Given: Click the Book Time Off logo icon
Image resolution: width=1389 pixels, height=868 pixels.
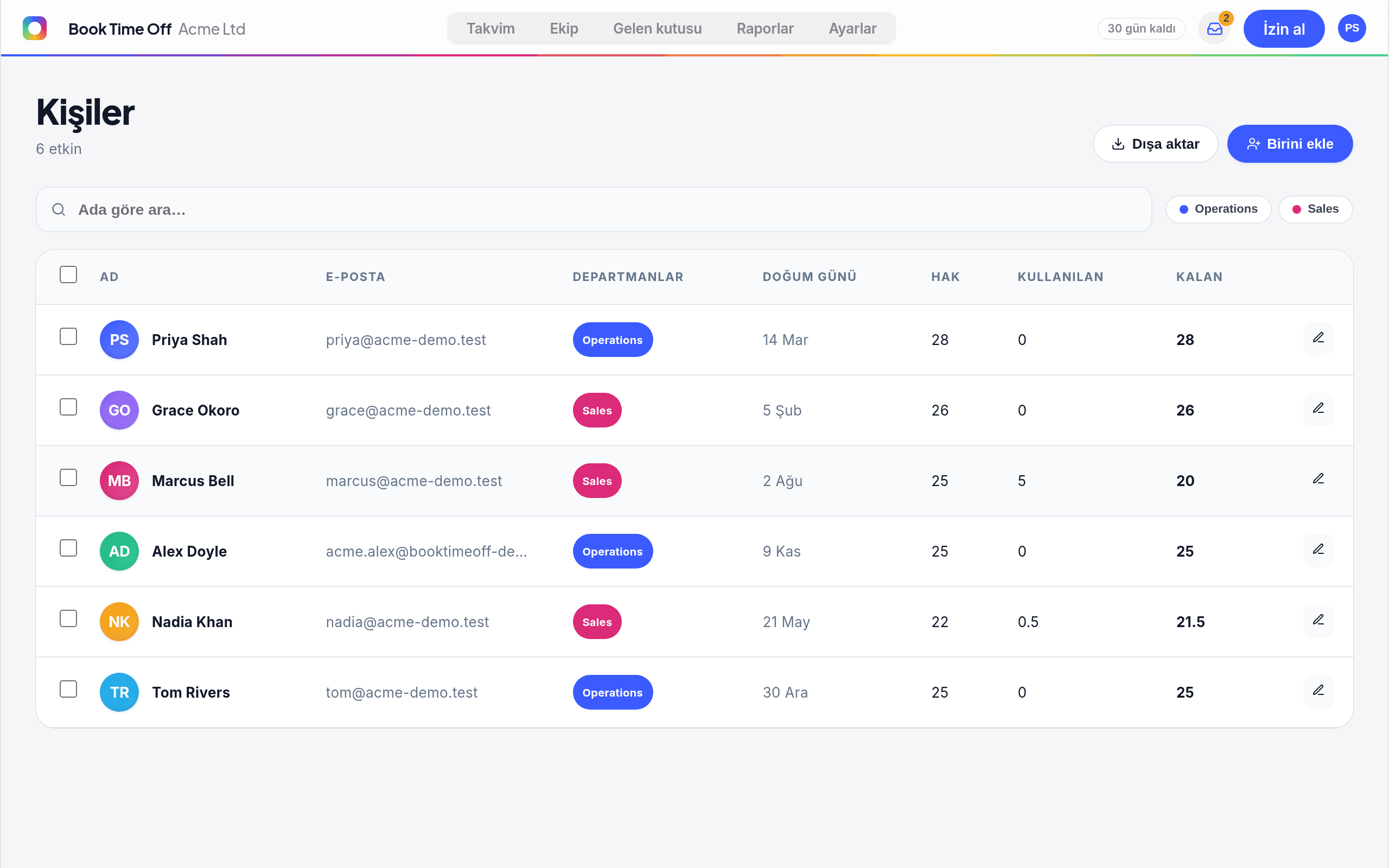Looking at the screenshot, I should pos(34,28).
